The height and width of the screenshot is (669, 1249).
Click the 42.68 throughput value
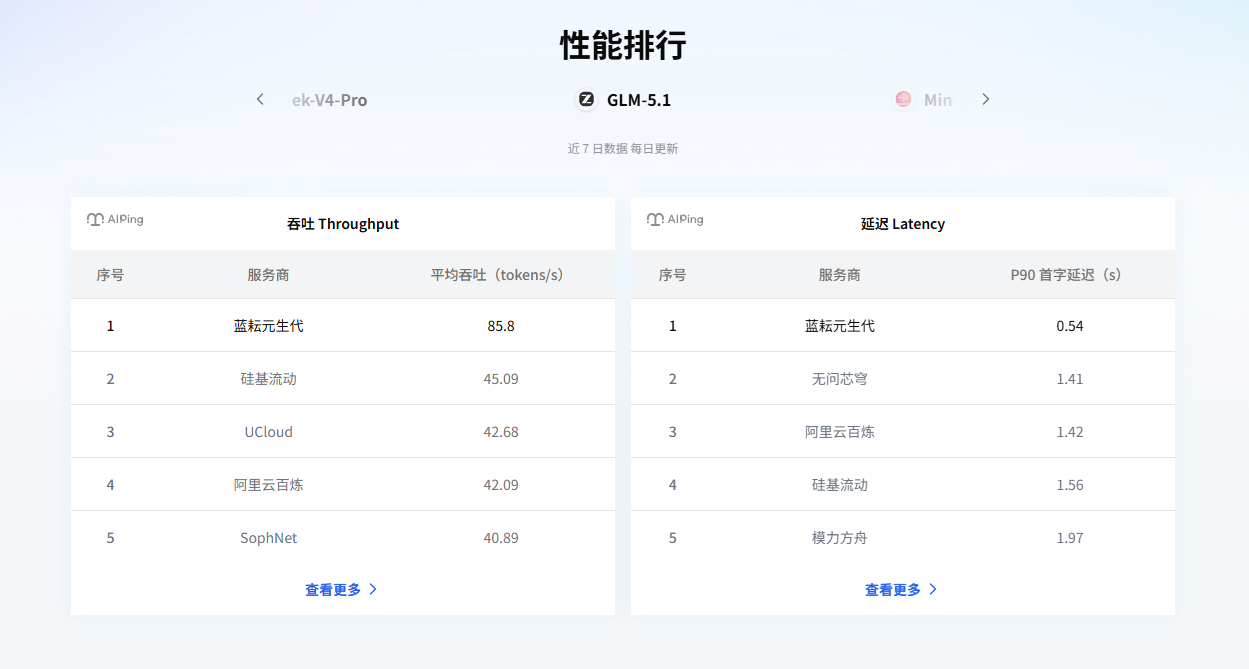click(501, 432)
